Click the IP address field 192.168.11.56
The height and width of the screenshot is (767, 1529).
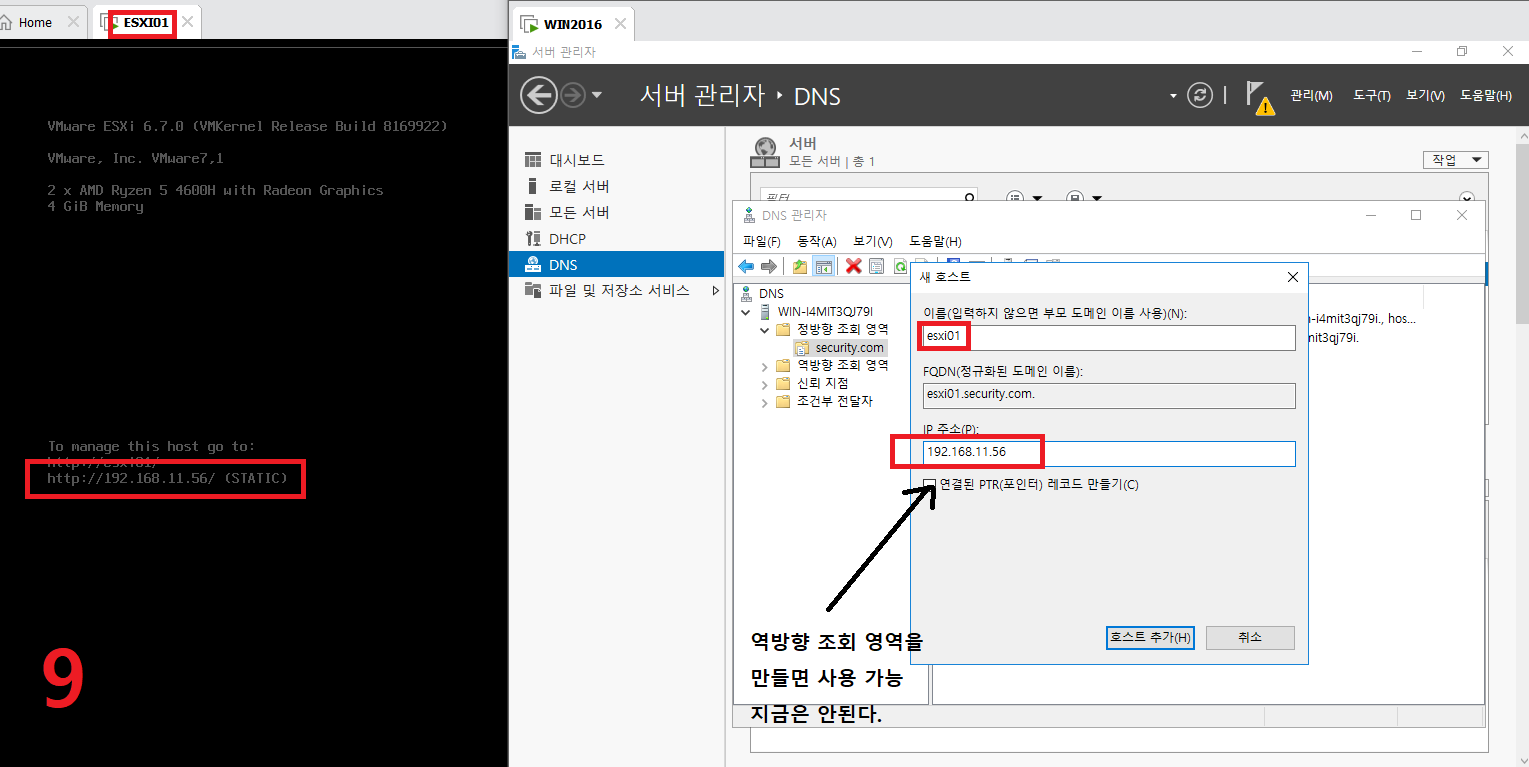coord(1109,454)
